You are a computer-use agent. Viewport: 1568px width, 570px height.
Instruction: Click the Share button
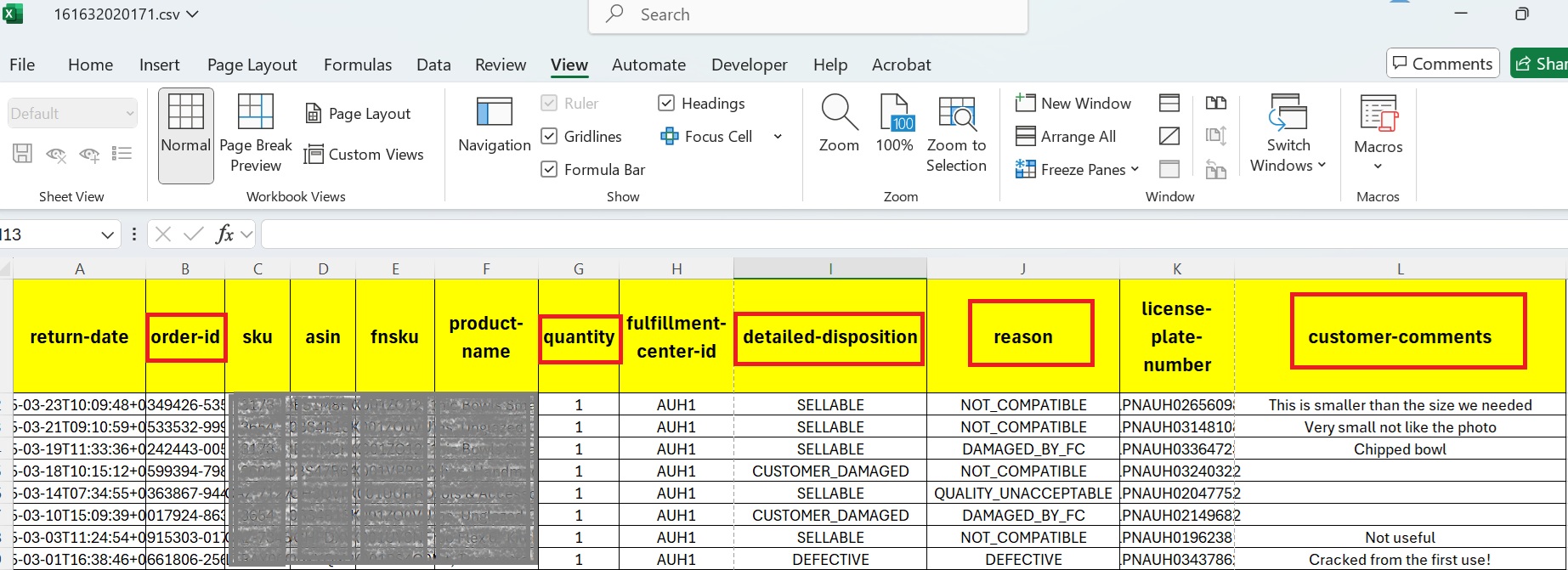pyautogui.click(x=1540, y=64)
